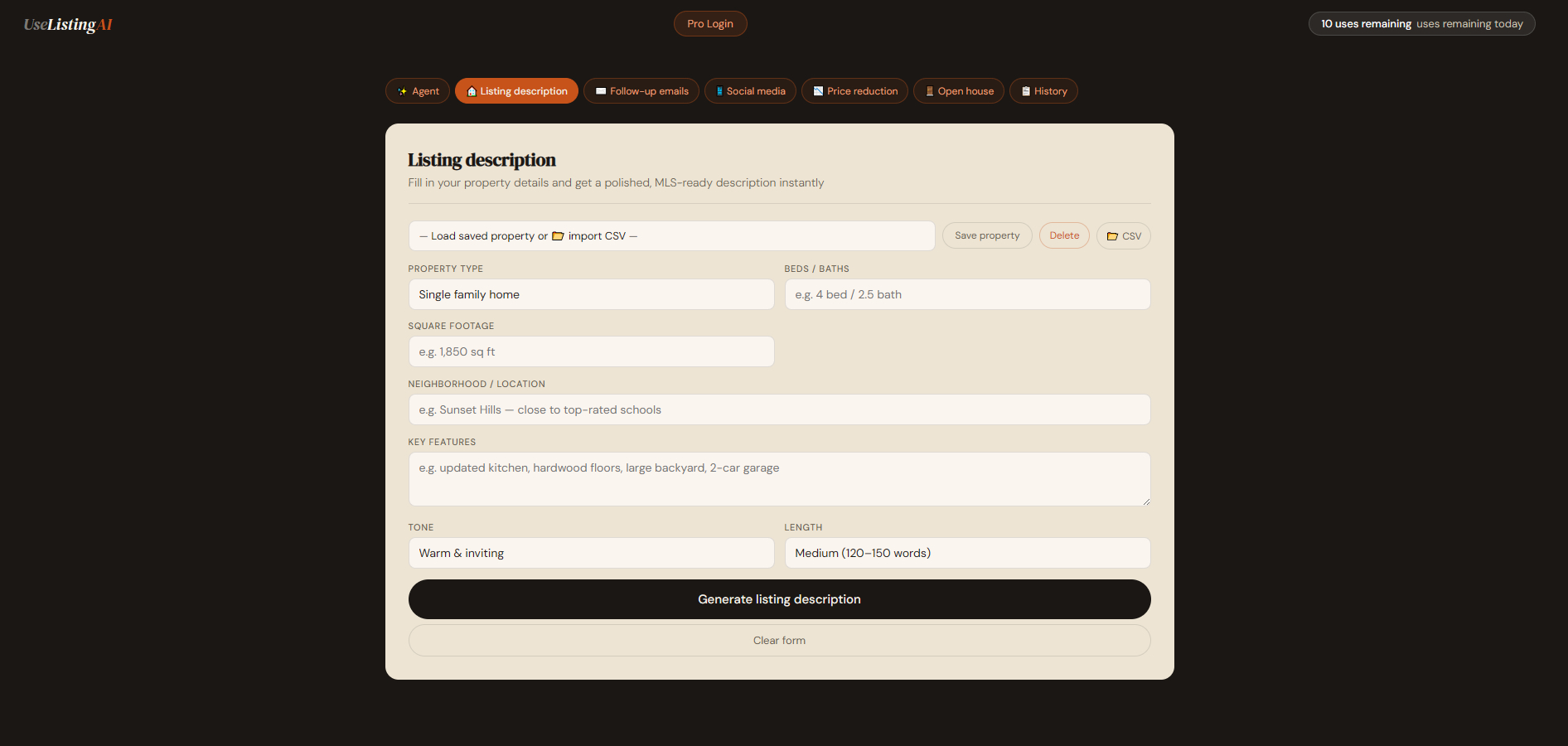Open the Load saved property dropdown
Image resolution: width=1568 pixels, height=746 pixels.
[x=671, y=236]
